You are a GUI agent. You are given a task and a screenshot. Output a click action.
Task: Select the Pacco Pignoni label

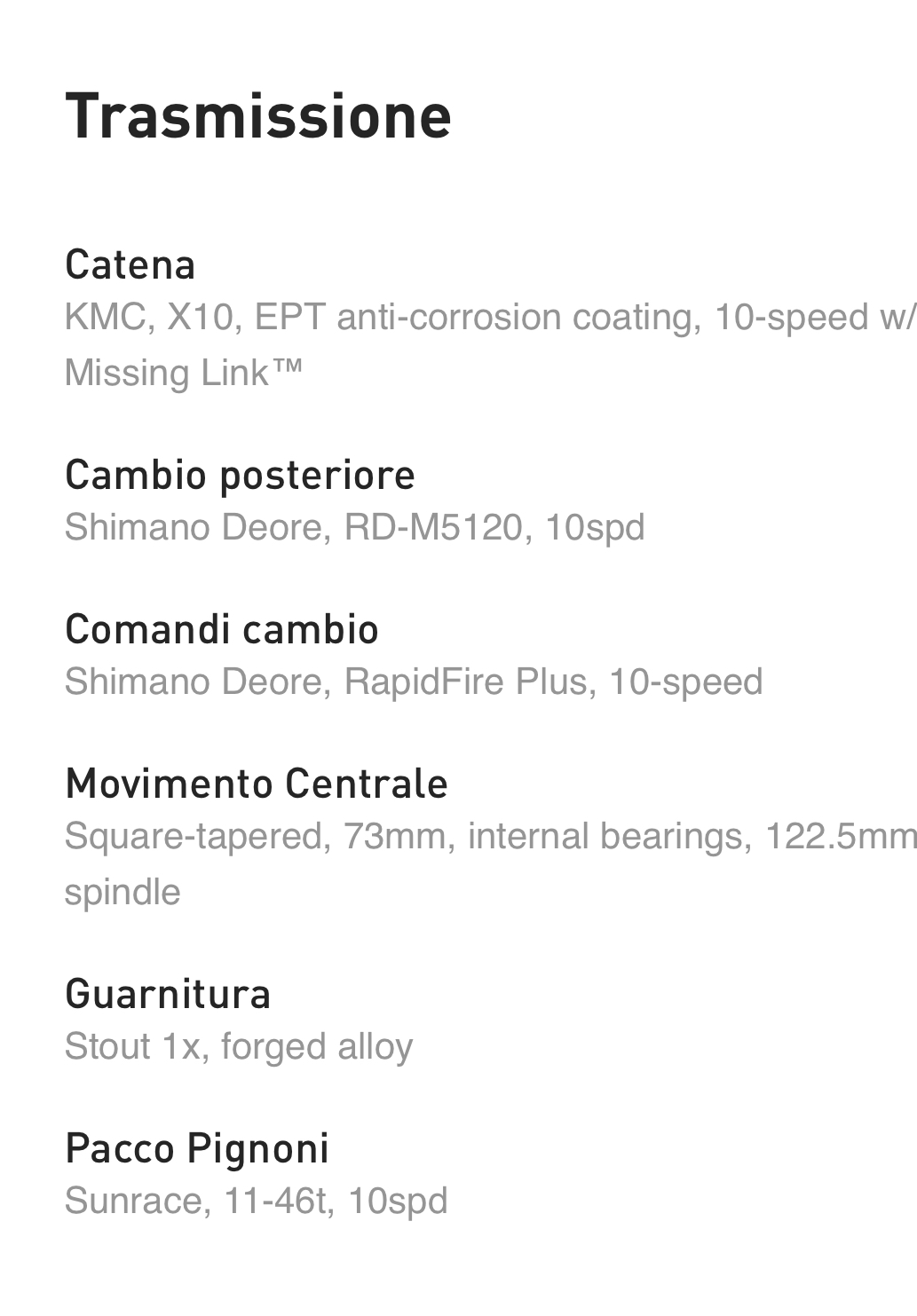pos(197,1148)
